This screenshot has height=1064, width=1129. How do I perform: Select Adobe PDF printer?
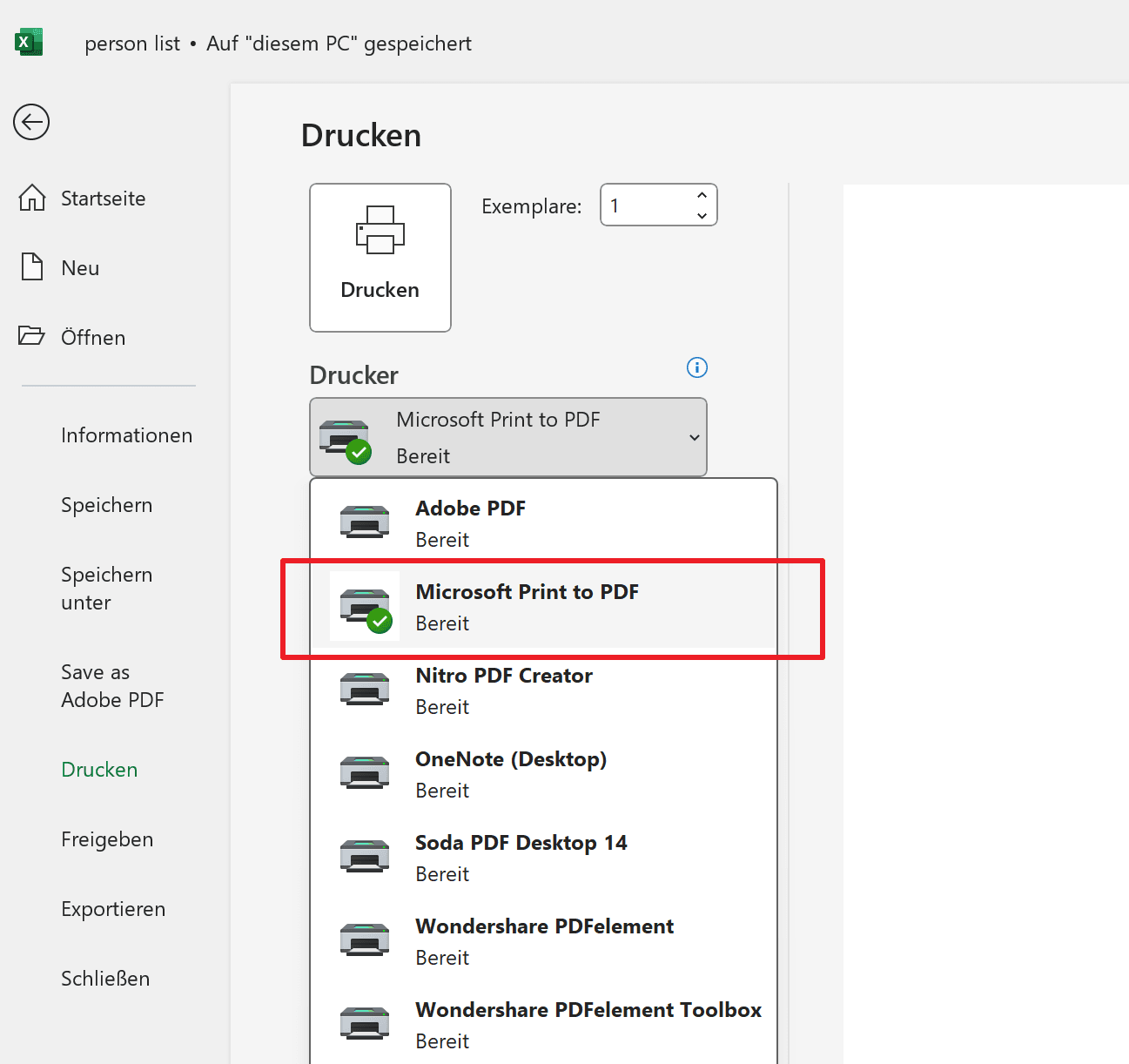coord(543,522)
